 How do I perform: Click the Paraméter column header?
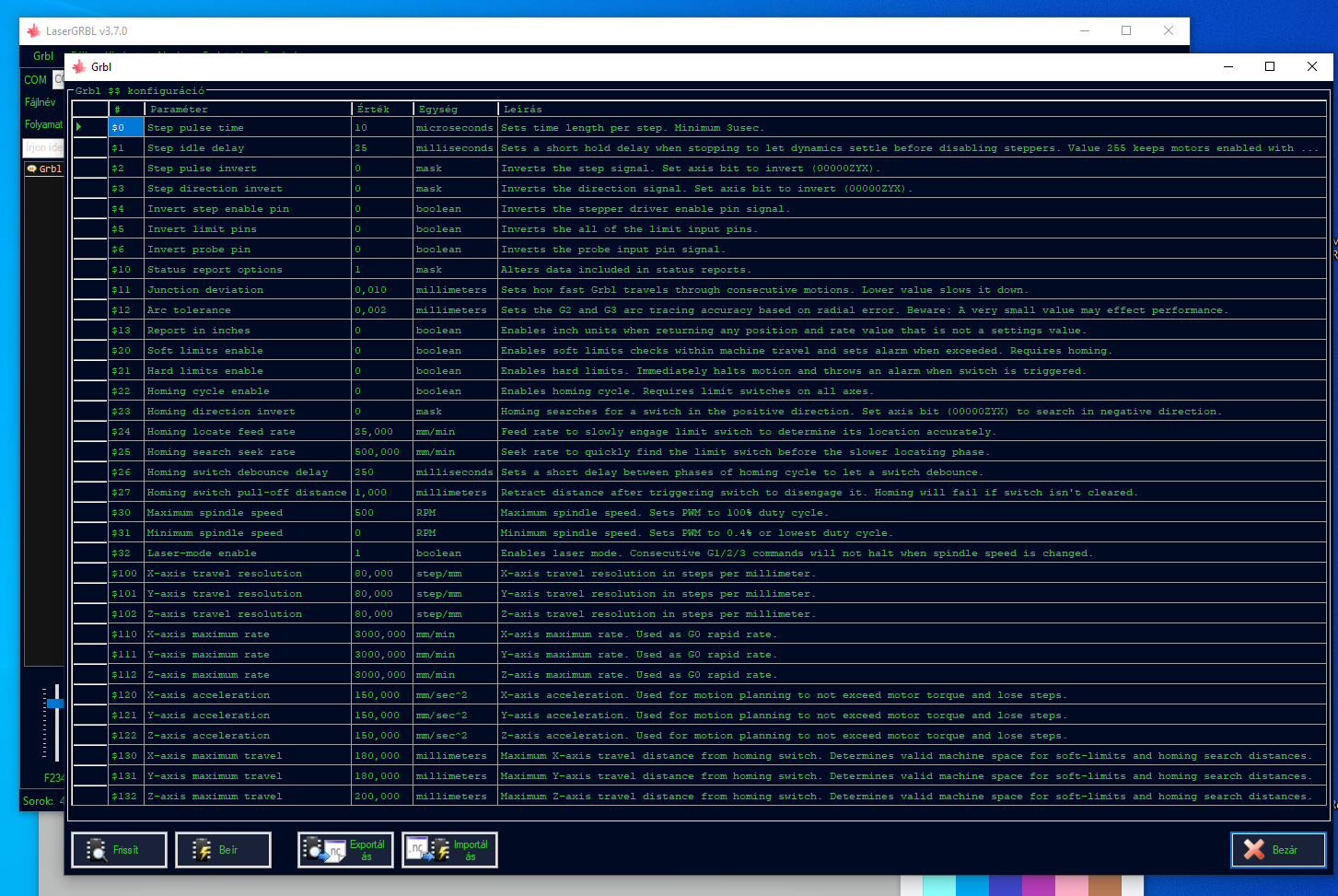(249, 110)
